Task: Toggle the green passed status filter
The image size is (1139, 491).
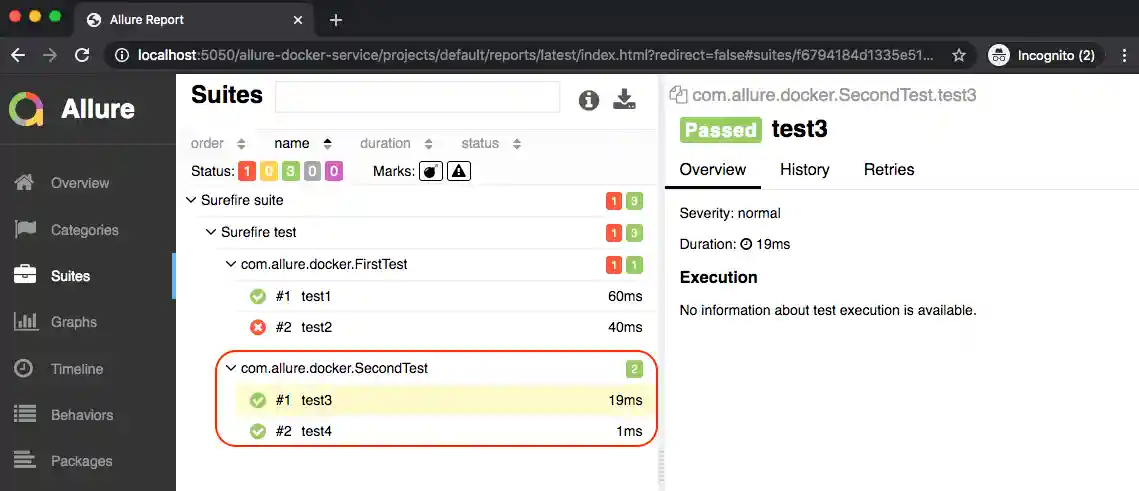Action: (x=290, y=171)
